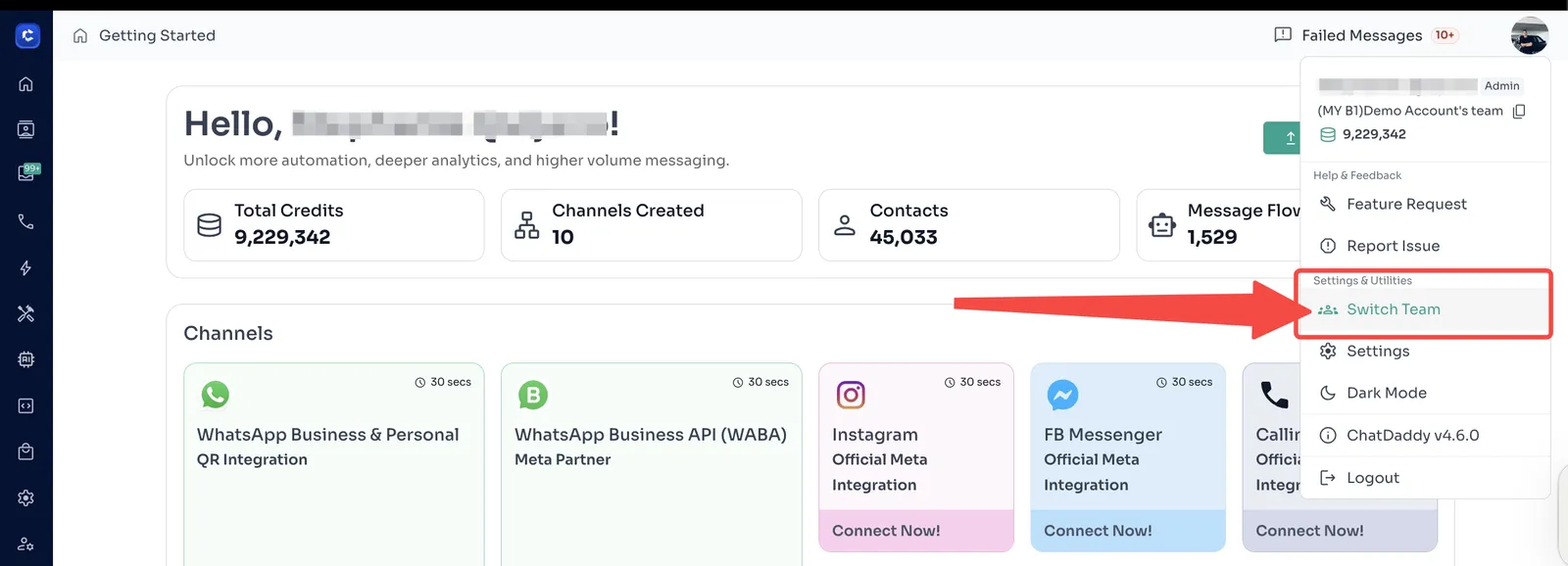
Task: Open the Home icon in left sidebar
Action: point(26,84)
